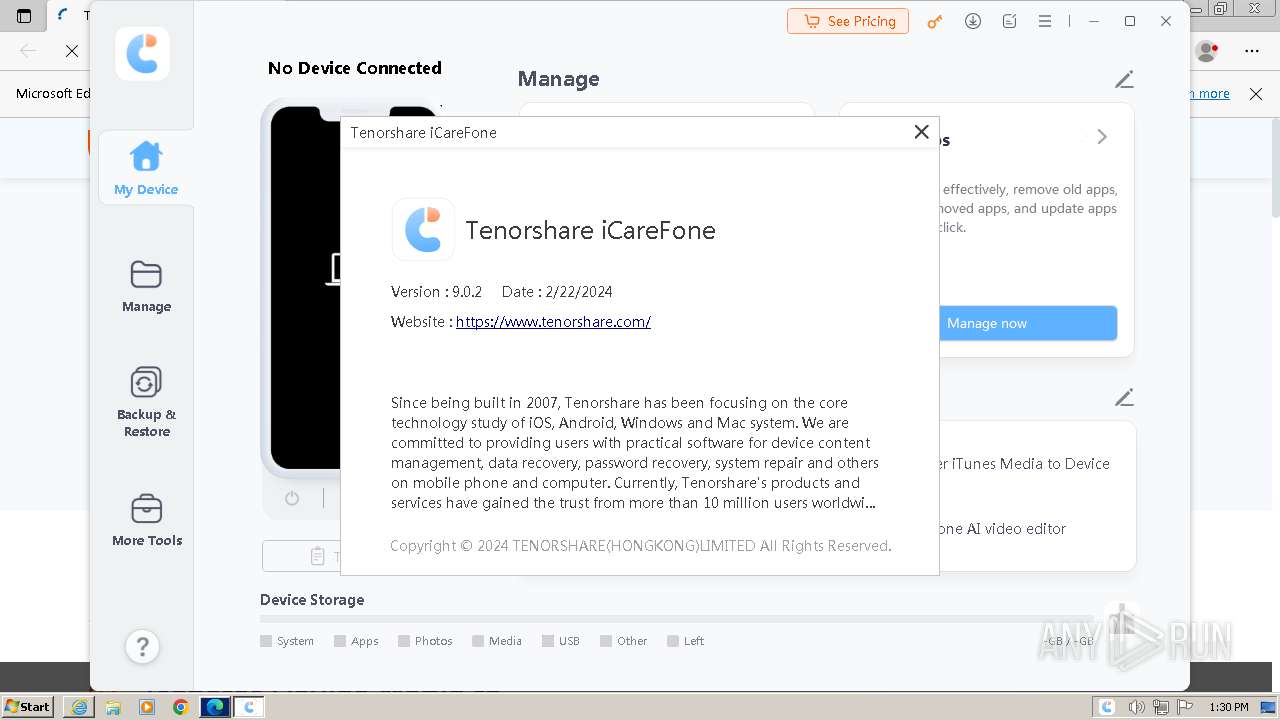Close the Tenorshare iCareFone about dialog
The height and width of the screenshot is (720, 1280).
click(922, 132)
